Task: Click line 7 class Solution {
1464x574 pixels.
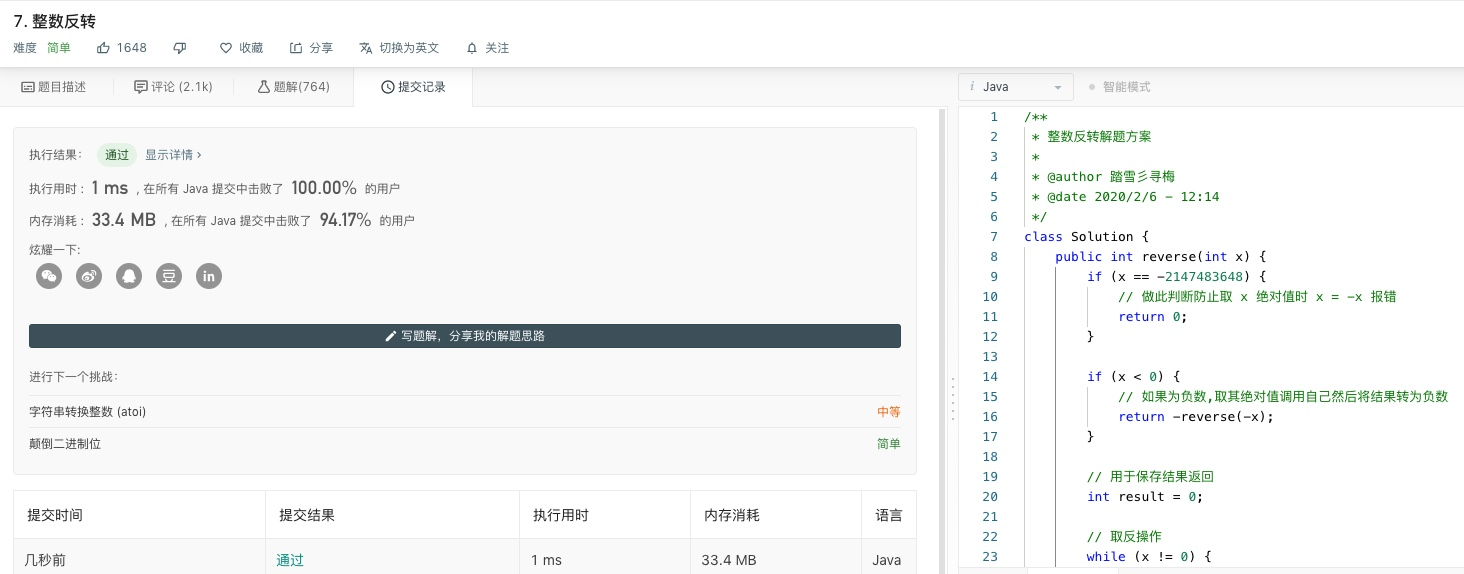Action: pyautogui.click(x=1086, y=236)
